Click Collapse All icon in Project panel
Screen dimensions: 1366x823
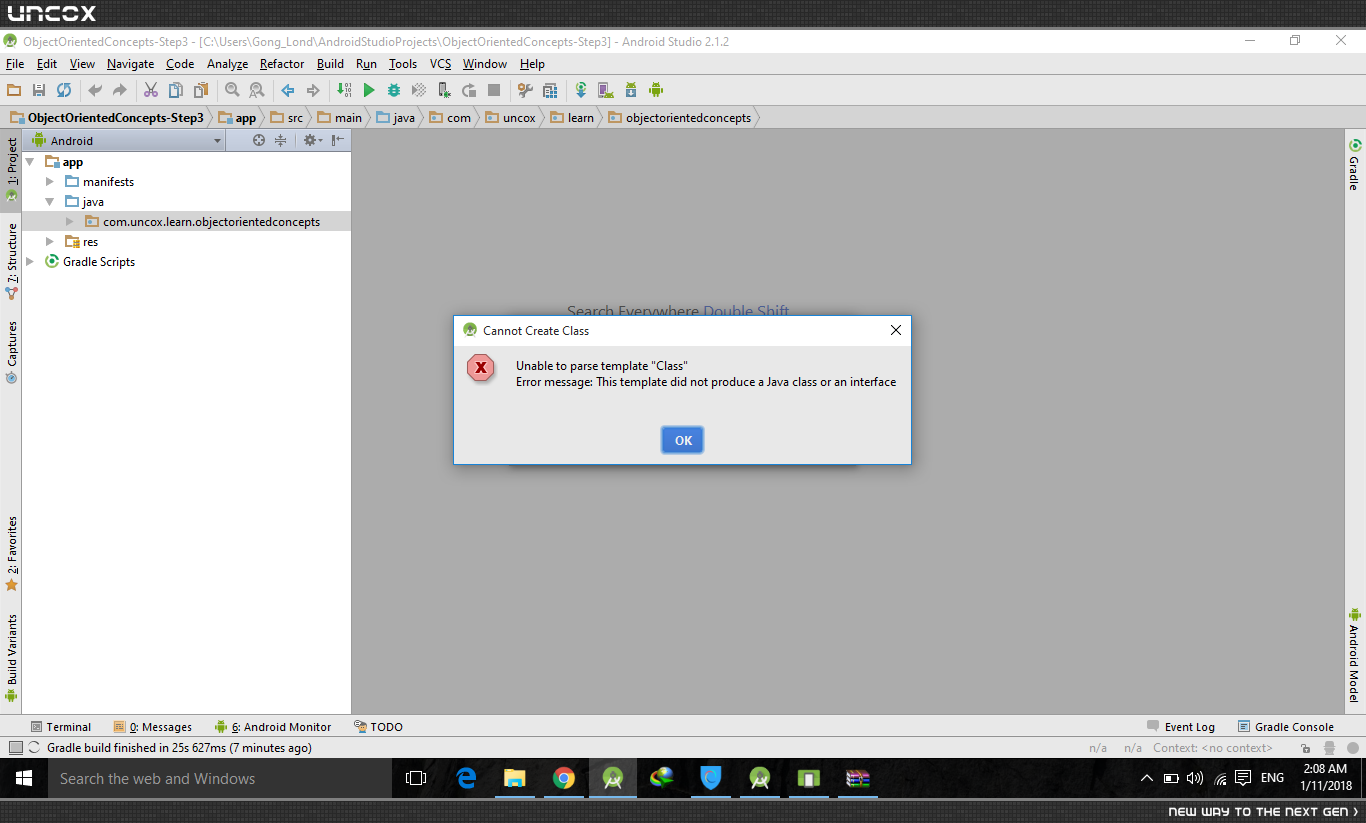[x=280, y=141]
